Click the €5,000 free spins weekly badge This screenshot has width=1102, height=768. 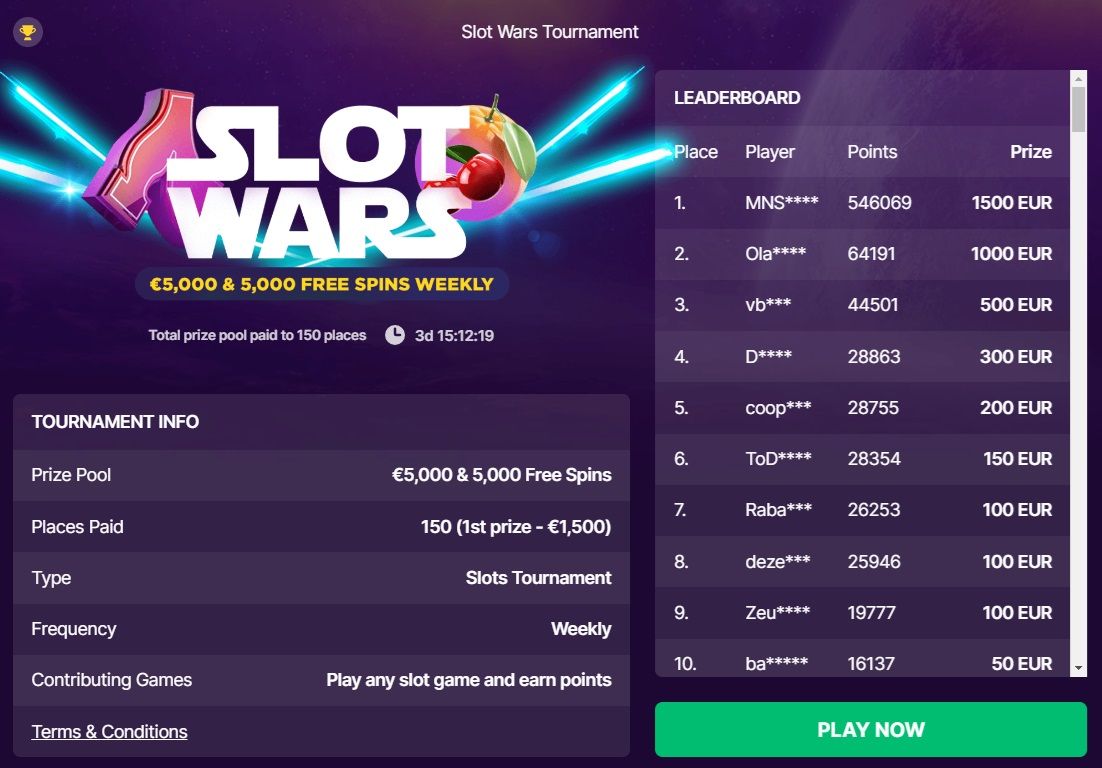[322, 284]
